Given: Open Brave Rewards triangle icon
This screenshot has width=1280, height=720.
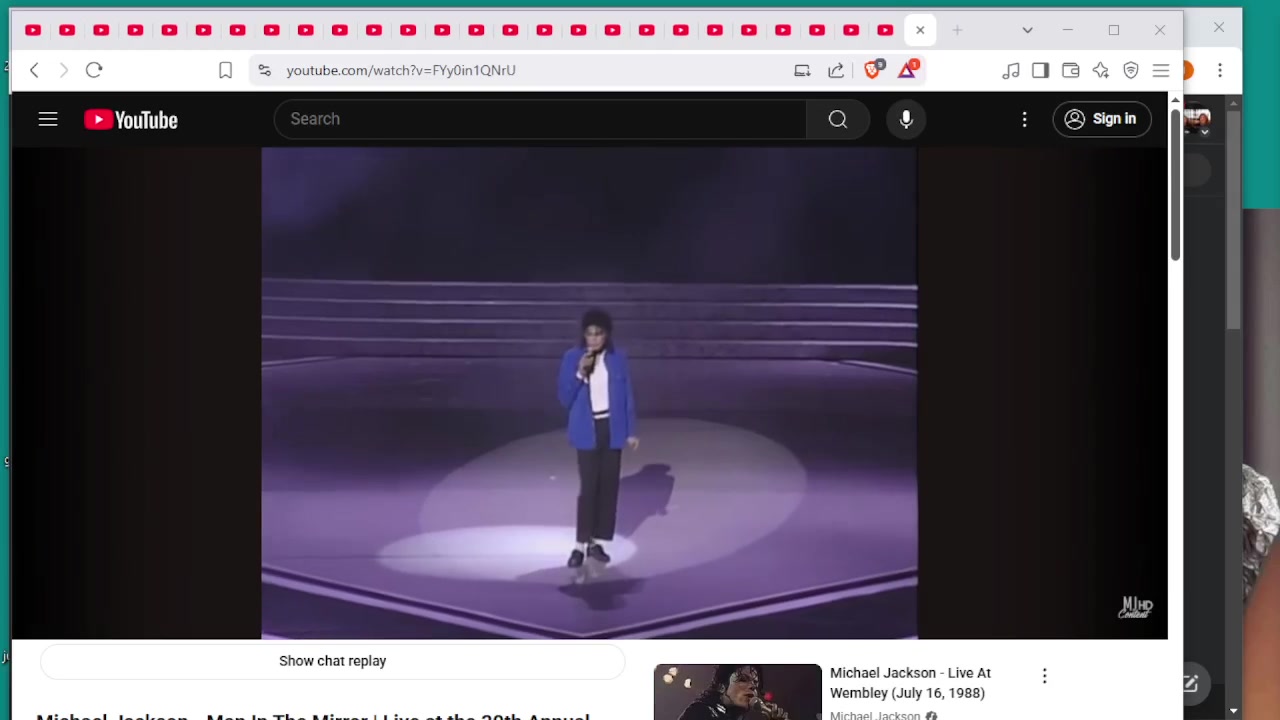Looking at the screenshot, I should [x=907, y=70].
